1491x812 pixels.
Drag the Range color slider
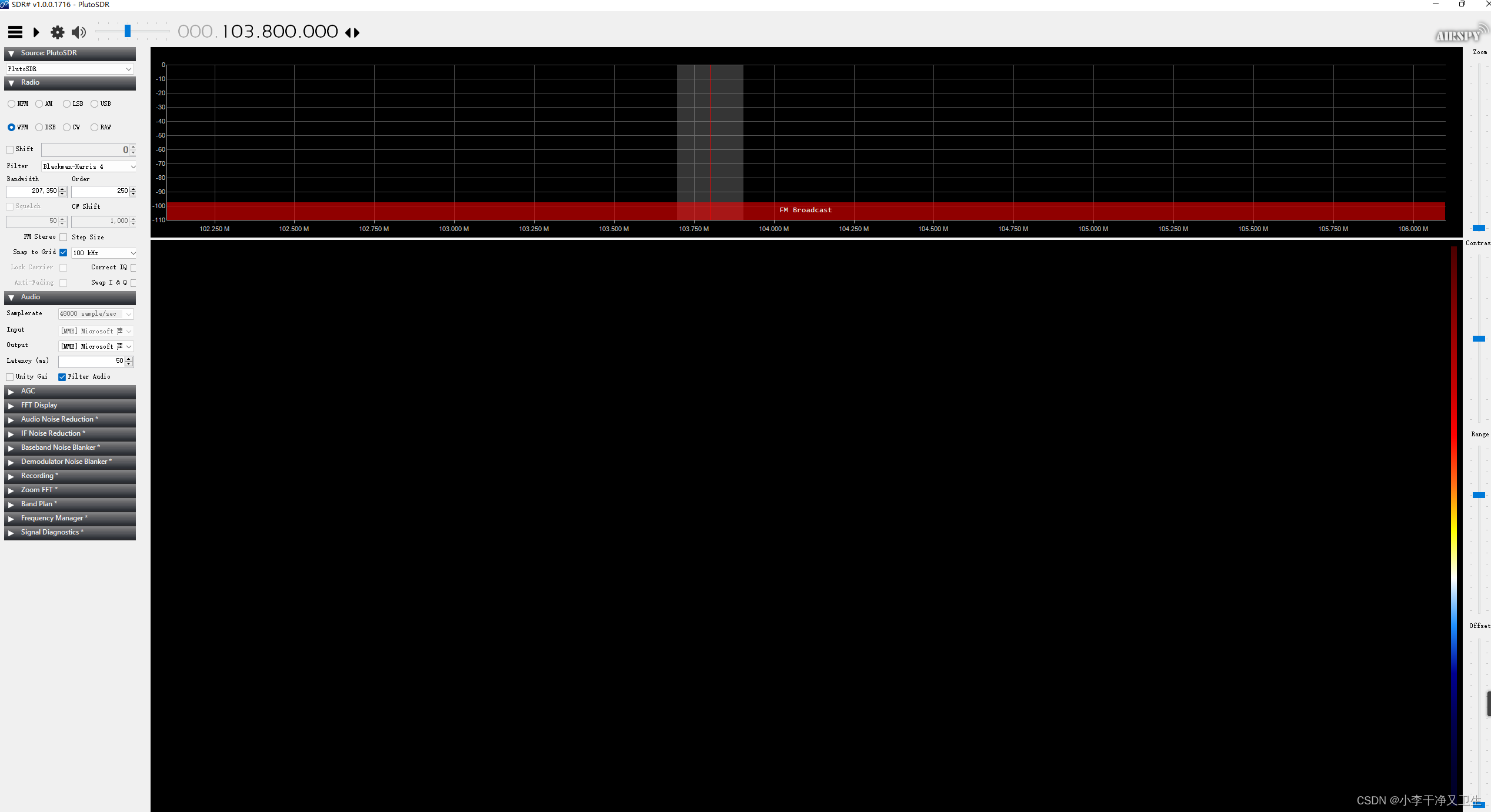(1479, 496)
